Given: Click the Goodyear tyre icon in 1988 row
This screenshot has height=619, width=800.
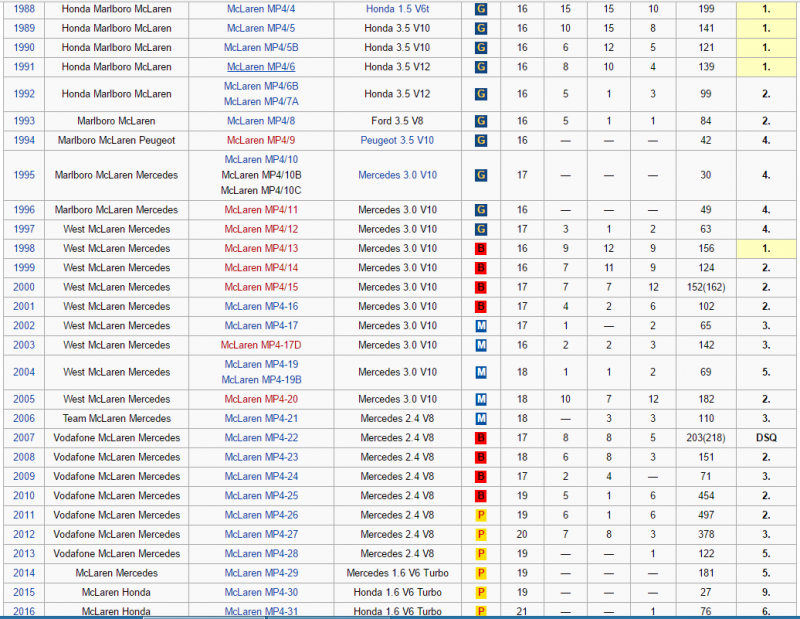Looking at the screenshot, I should (x=481, y=9).
